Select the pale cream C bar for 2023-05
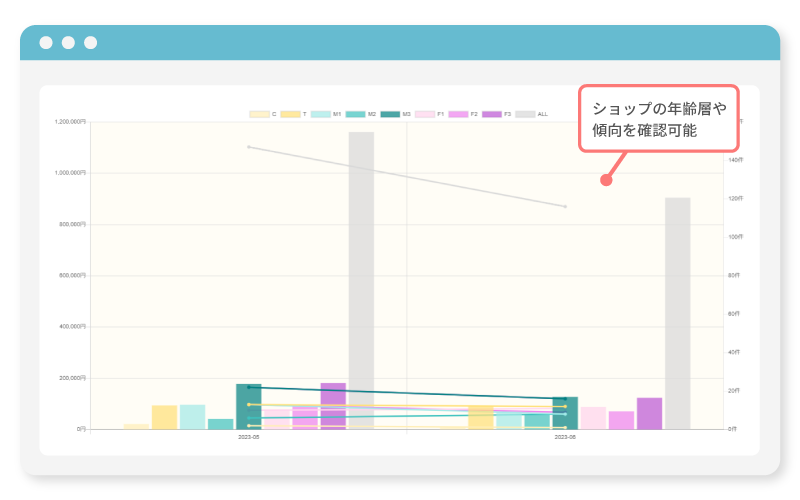 136,427
